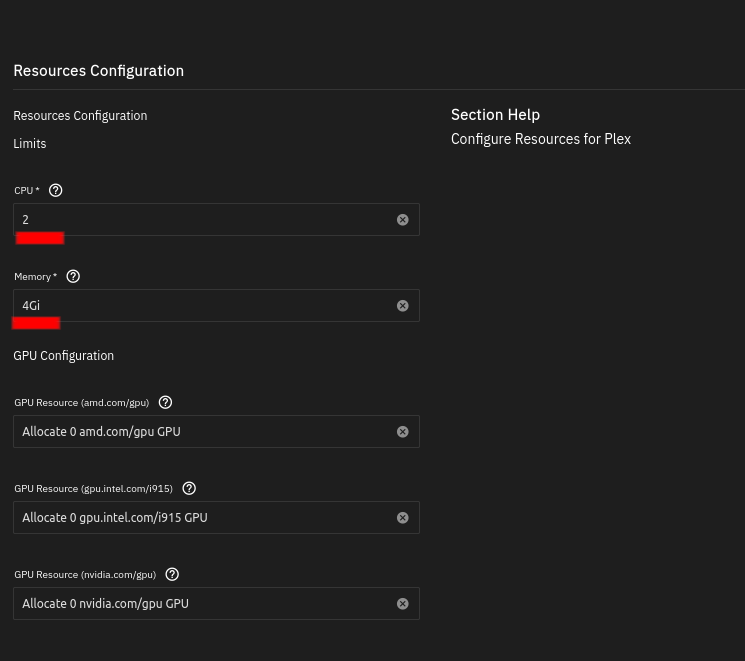The height and width of the screenshot is (661, 745).
Task: Clear the Memory field value
Action: (403, 306)
